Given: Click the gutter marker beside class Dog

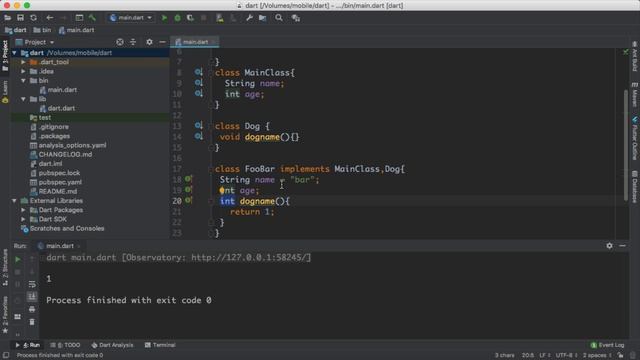Looking at the screenshot, I should point(198,126).
